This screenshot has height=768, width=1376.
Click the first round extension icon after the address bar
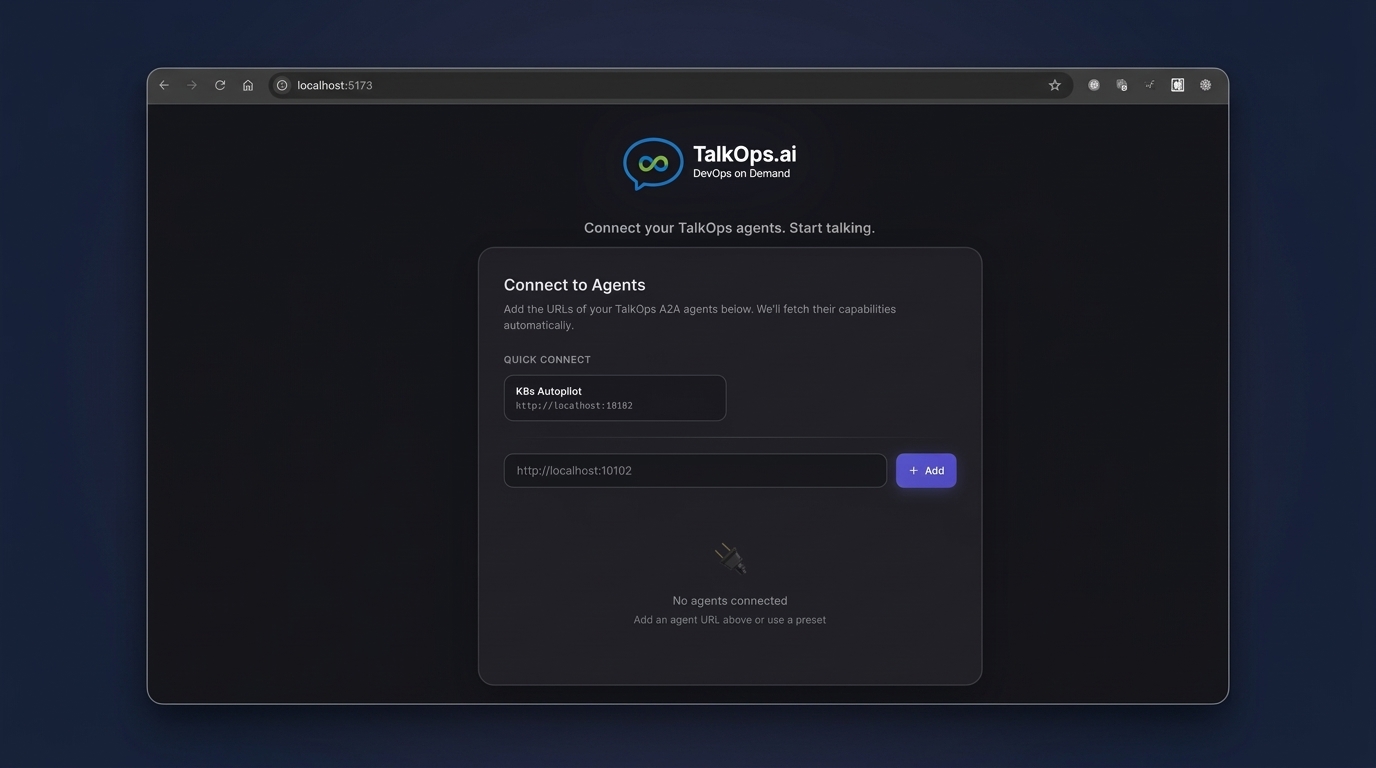(1094, 85)
